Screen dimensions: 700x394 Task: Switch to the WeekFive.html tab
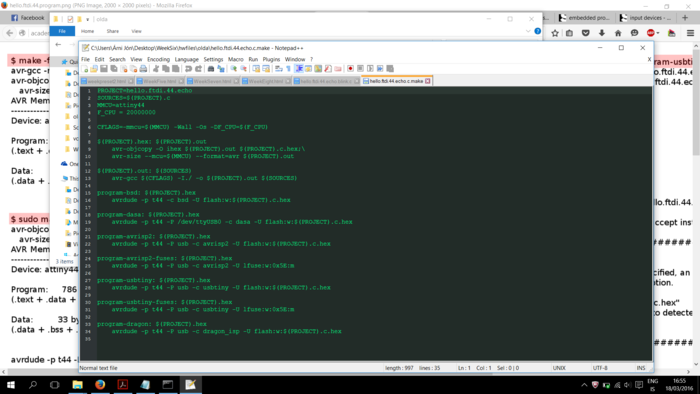pos(159,81)
